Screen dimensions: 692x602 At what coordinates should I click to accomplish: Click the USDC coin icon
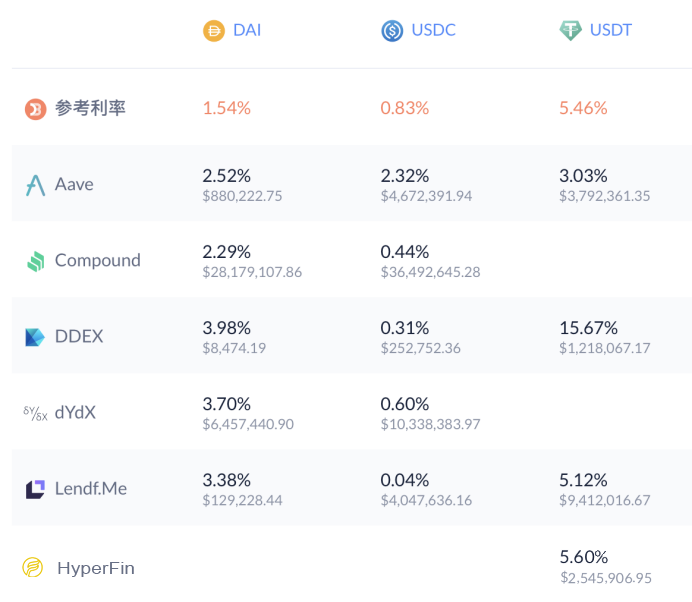coord(392,31)
